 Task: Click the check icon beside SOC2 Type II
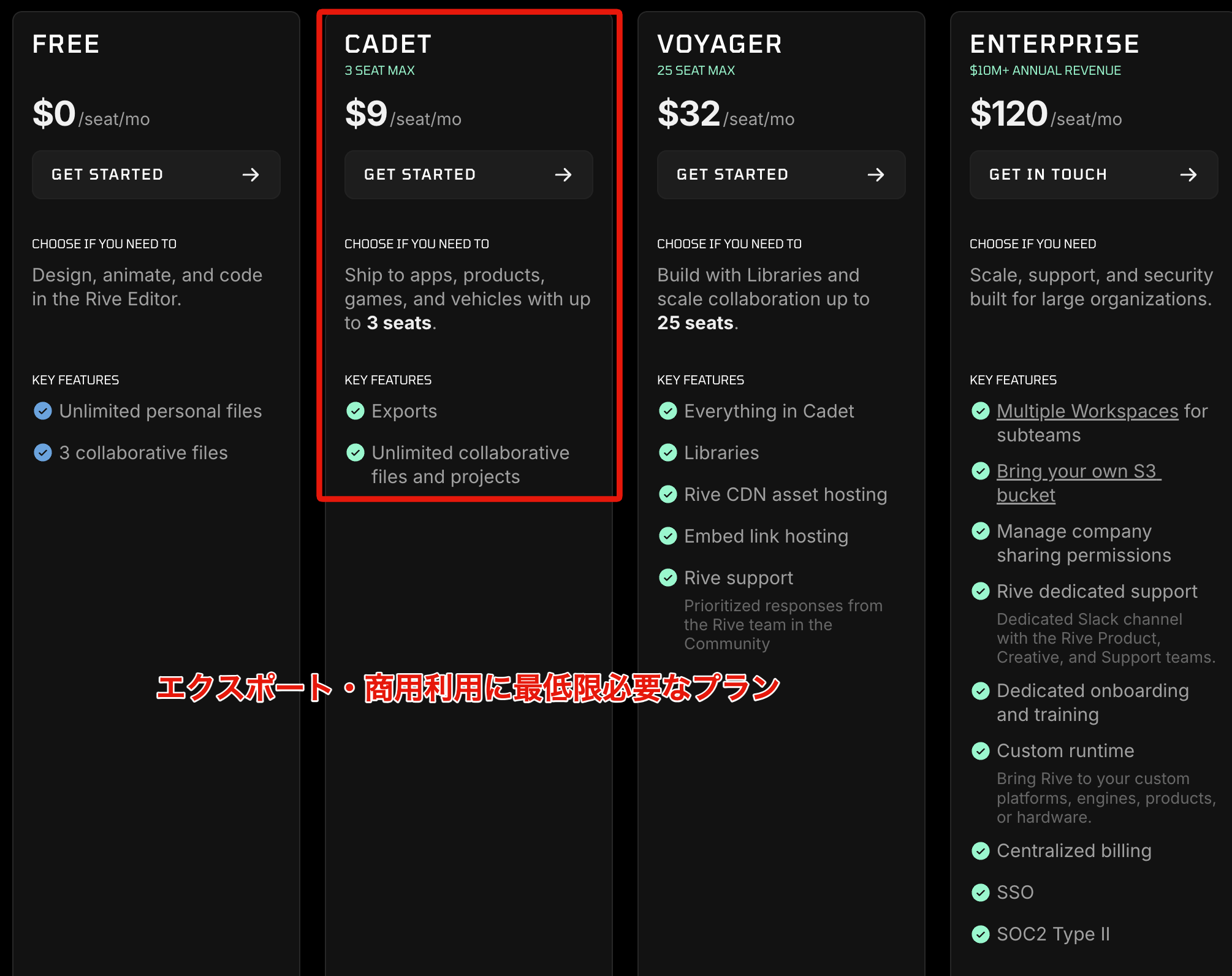(x=981, y=934)
